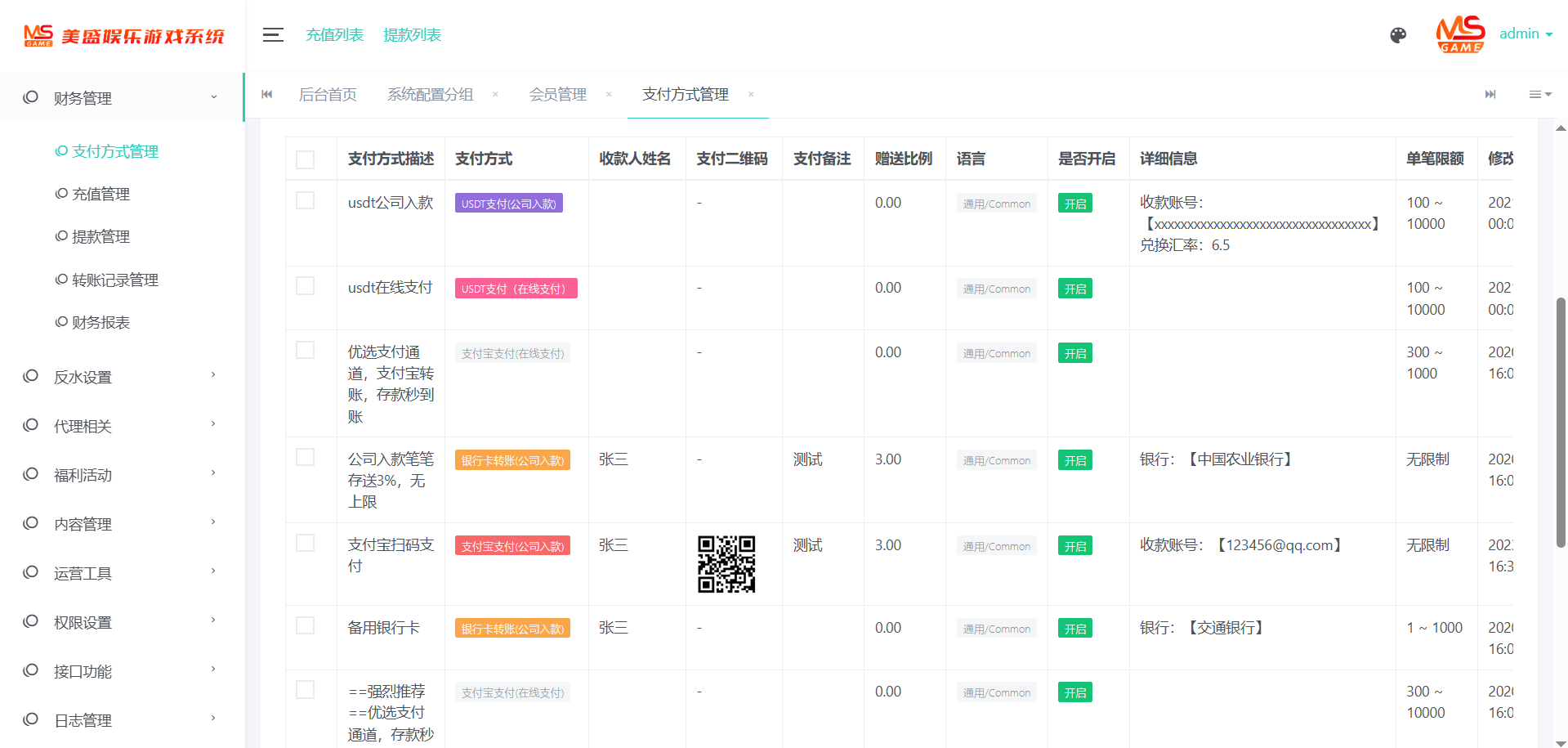This screenshot has height=748, width=1568.
Task: Collapse the sidebar with the hamburger icon
Action: click(x=273, y=35)
